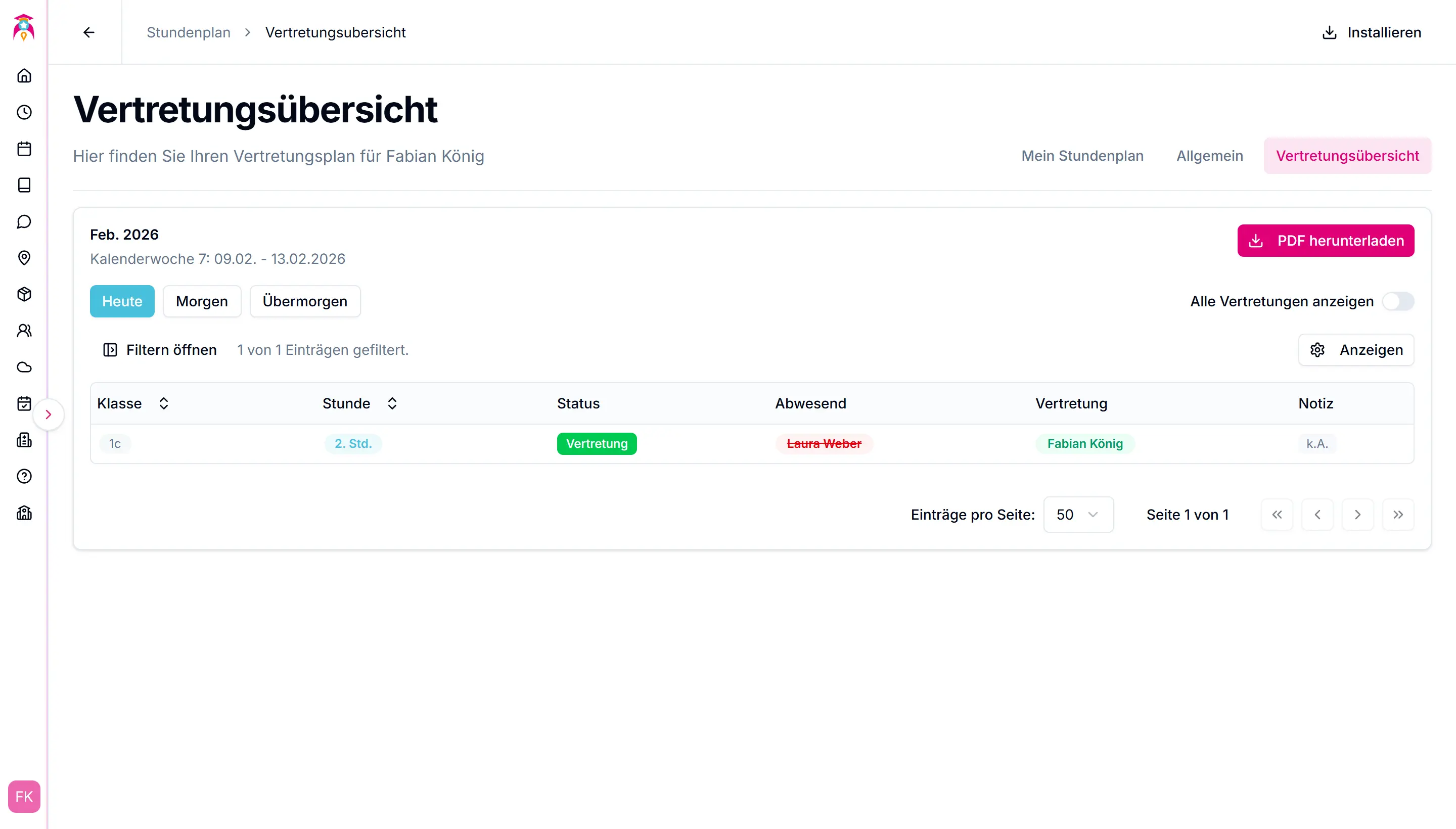Switch to Mein Stundenplan tab
Image resolution: width=1456 pixels, height=829 pixels.
[1082, 156]
